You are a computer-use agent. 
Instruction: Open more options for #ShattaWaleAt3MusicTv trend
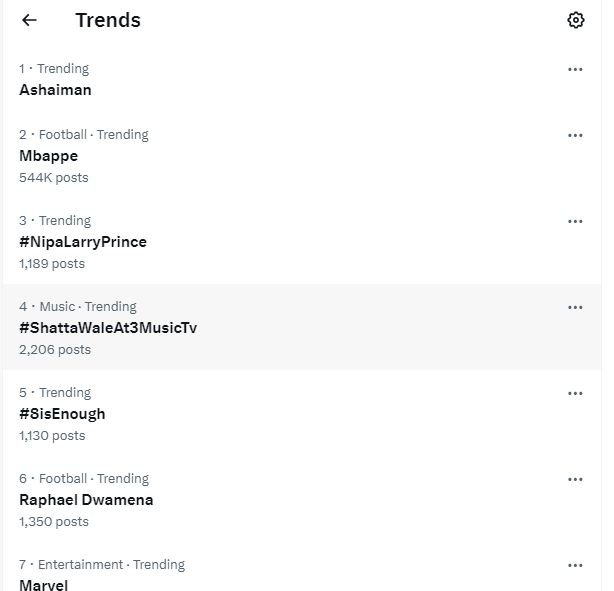click(x=575, y=307)
